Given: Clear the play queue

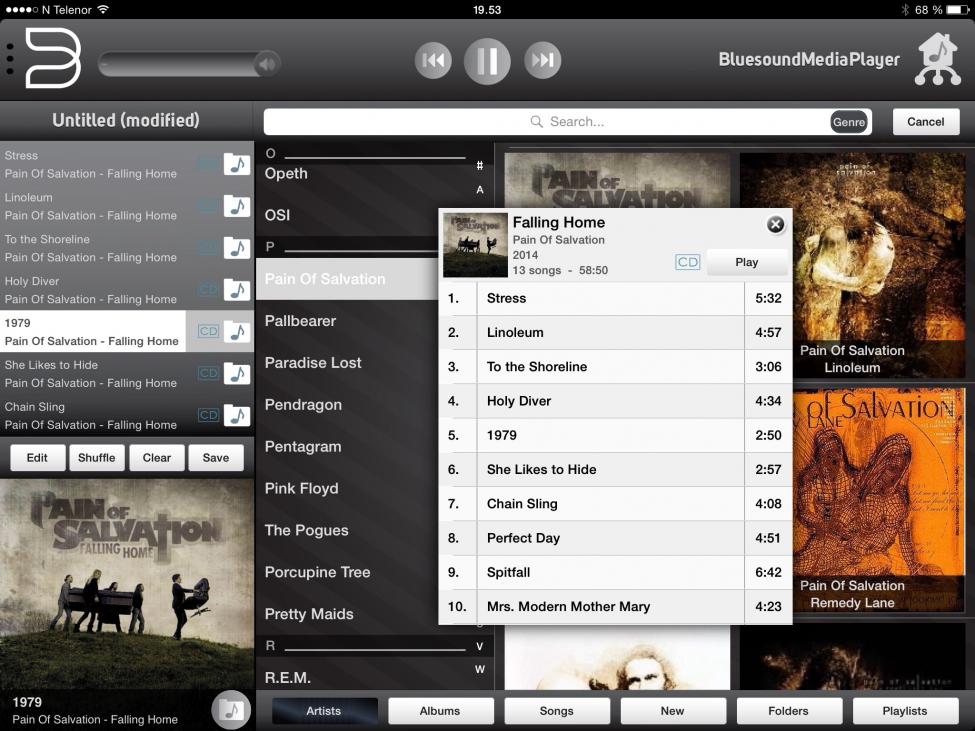Looking at the screenshot, I should (157, 457).
